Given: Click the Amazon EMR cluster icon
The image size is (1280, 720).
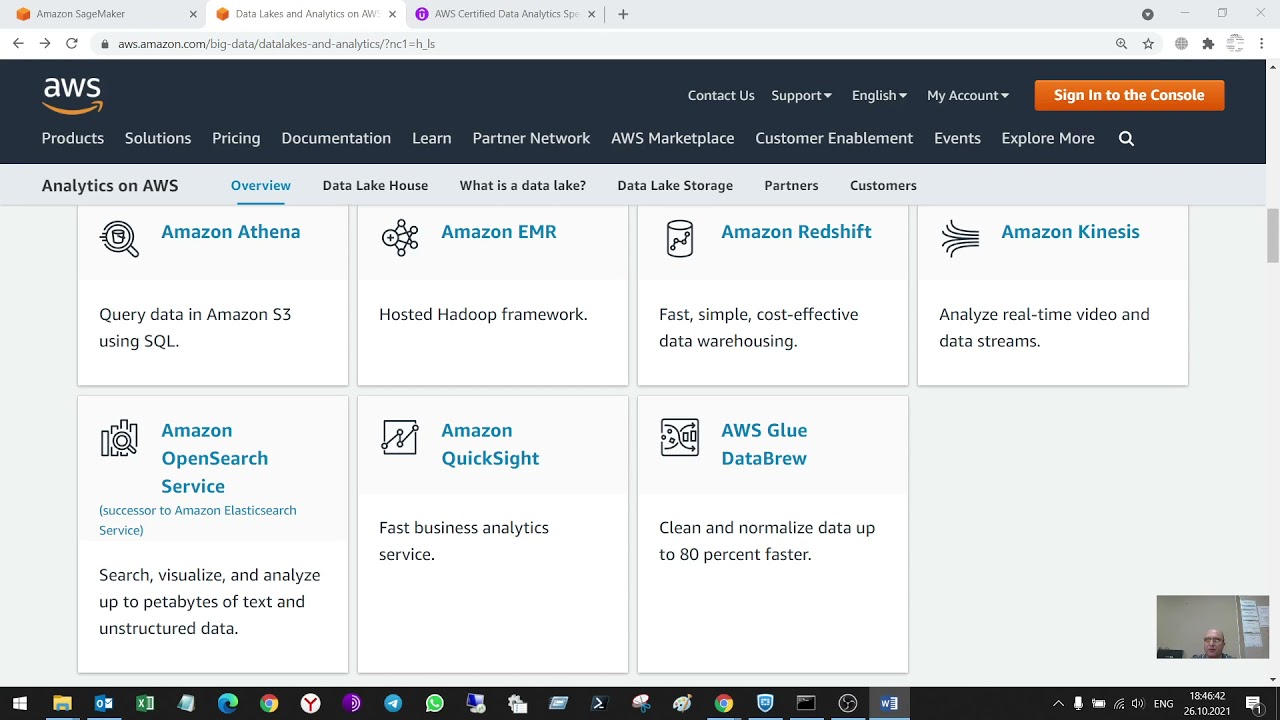Looking at the screenshot, I should [400, 238].
